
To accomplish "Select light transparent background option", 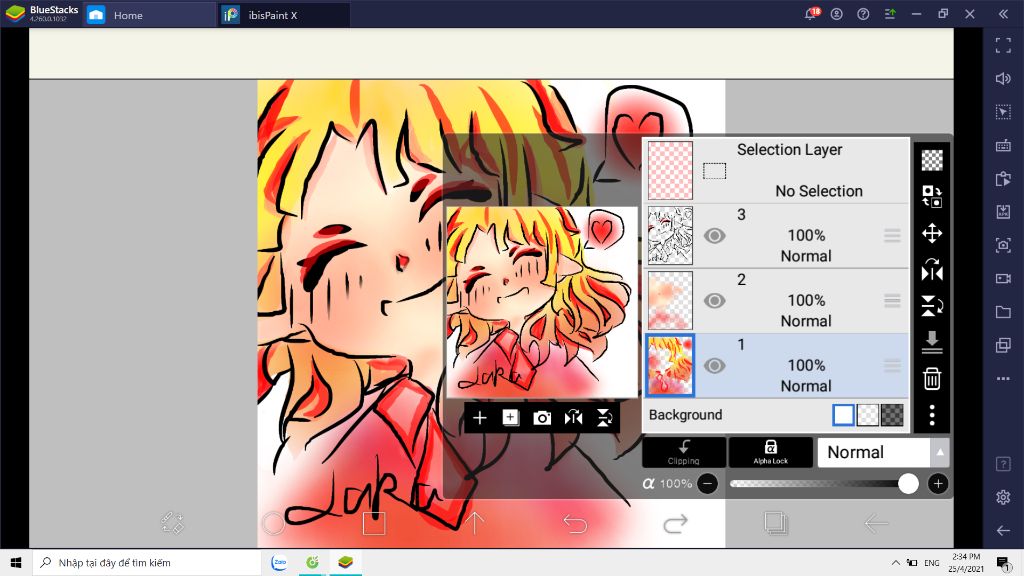I will point(867,415).
